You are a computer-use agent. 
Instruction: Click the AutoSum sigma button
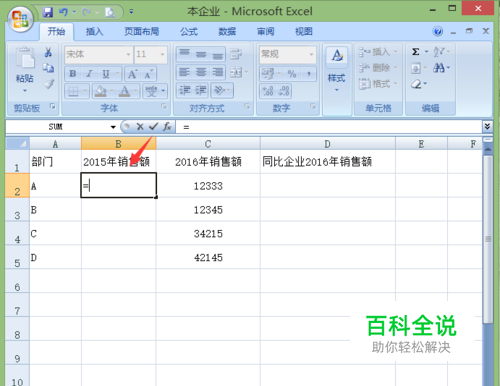click(x=415, y=52)
